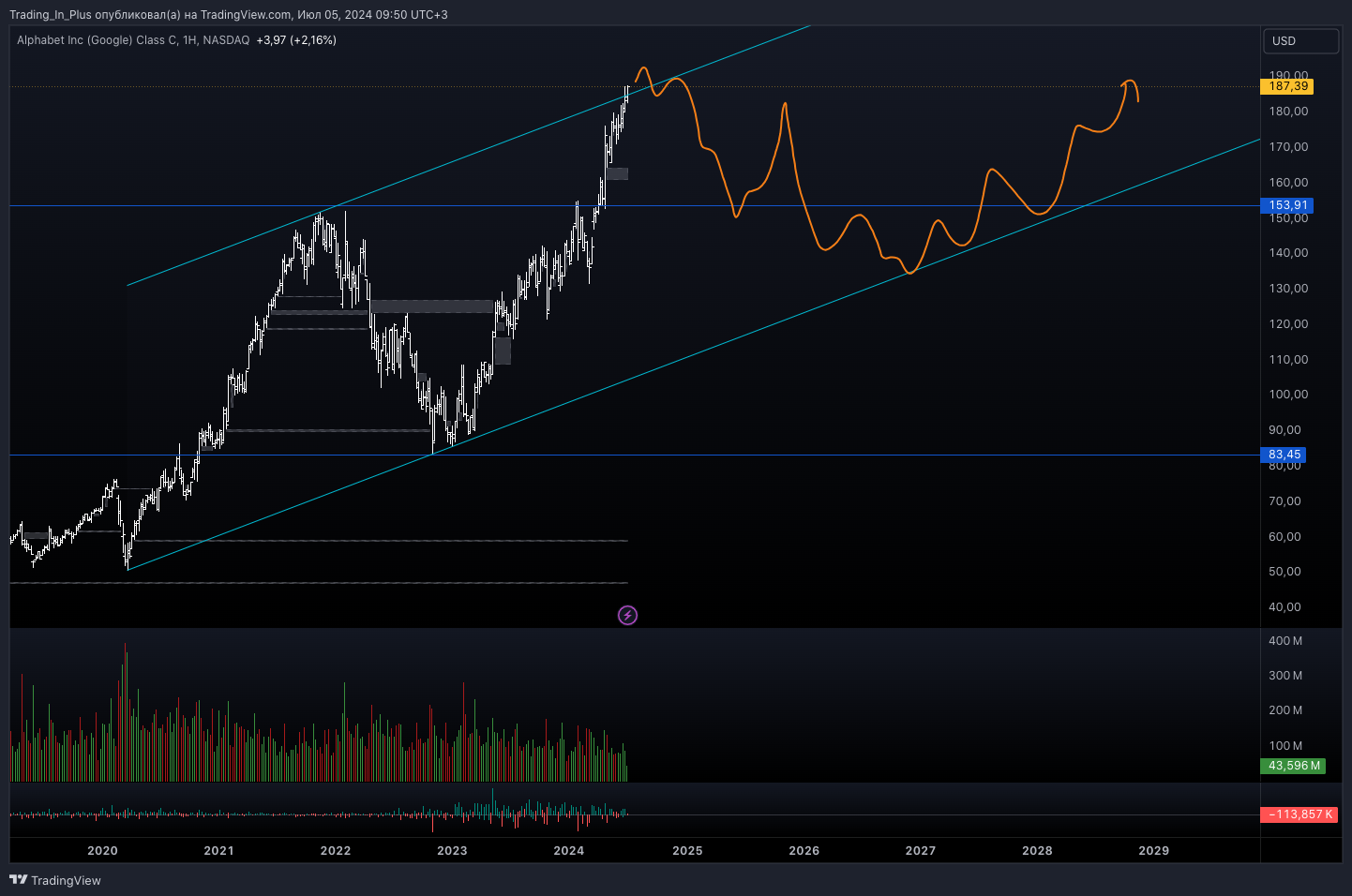Click the green 43,596 M volume label
Viewport: 1352px width, 896px height.
pos(1294,766)
